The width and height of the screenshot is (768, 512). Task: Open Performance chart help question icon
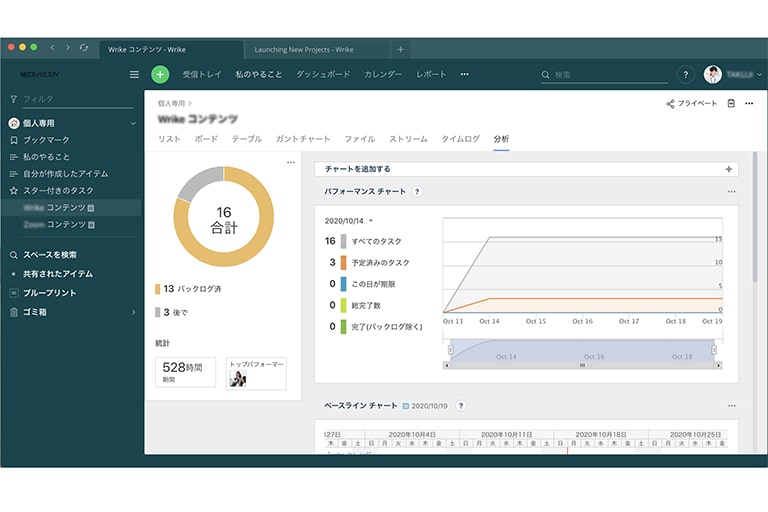(417, 192)
